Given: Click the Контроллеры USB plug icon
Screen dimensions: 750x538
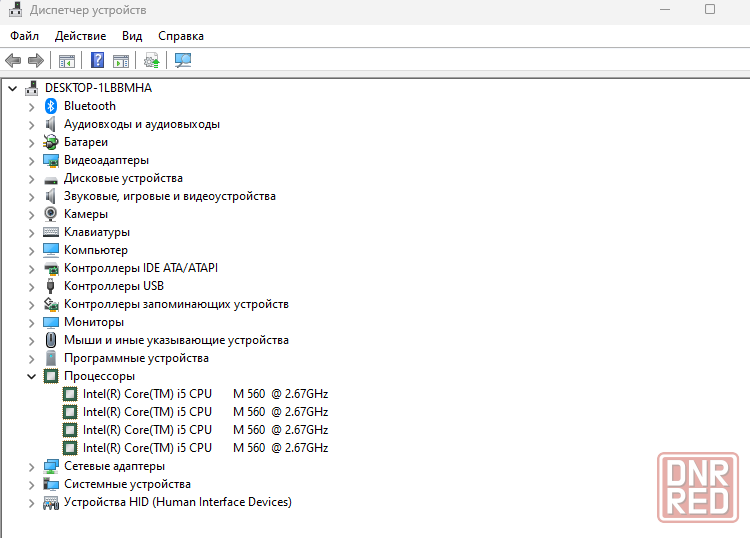Looking at the screenshot, I should 50,286.
